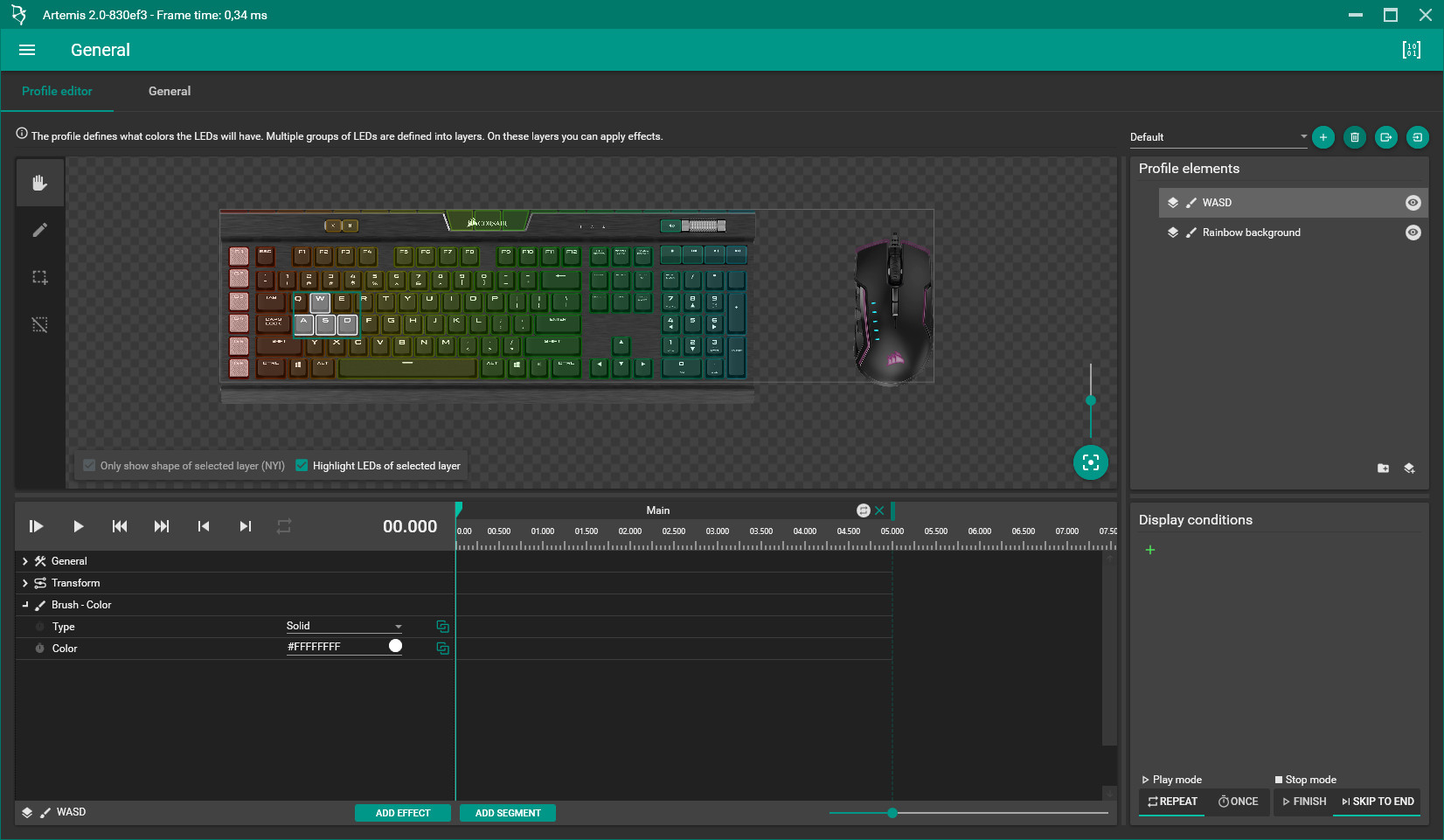Open the brush Type Solid dropdown
Image resolution: width=1444 pixels, height=840 pixels.
344,626
